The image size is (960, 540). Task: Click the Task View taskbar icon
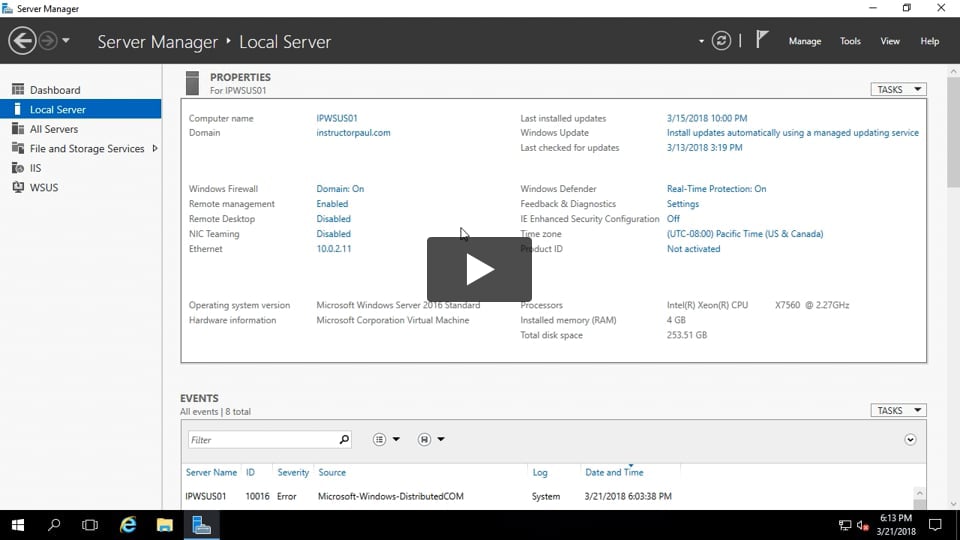point(90,525)
